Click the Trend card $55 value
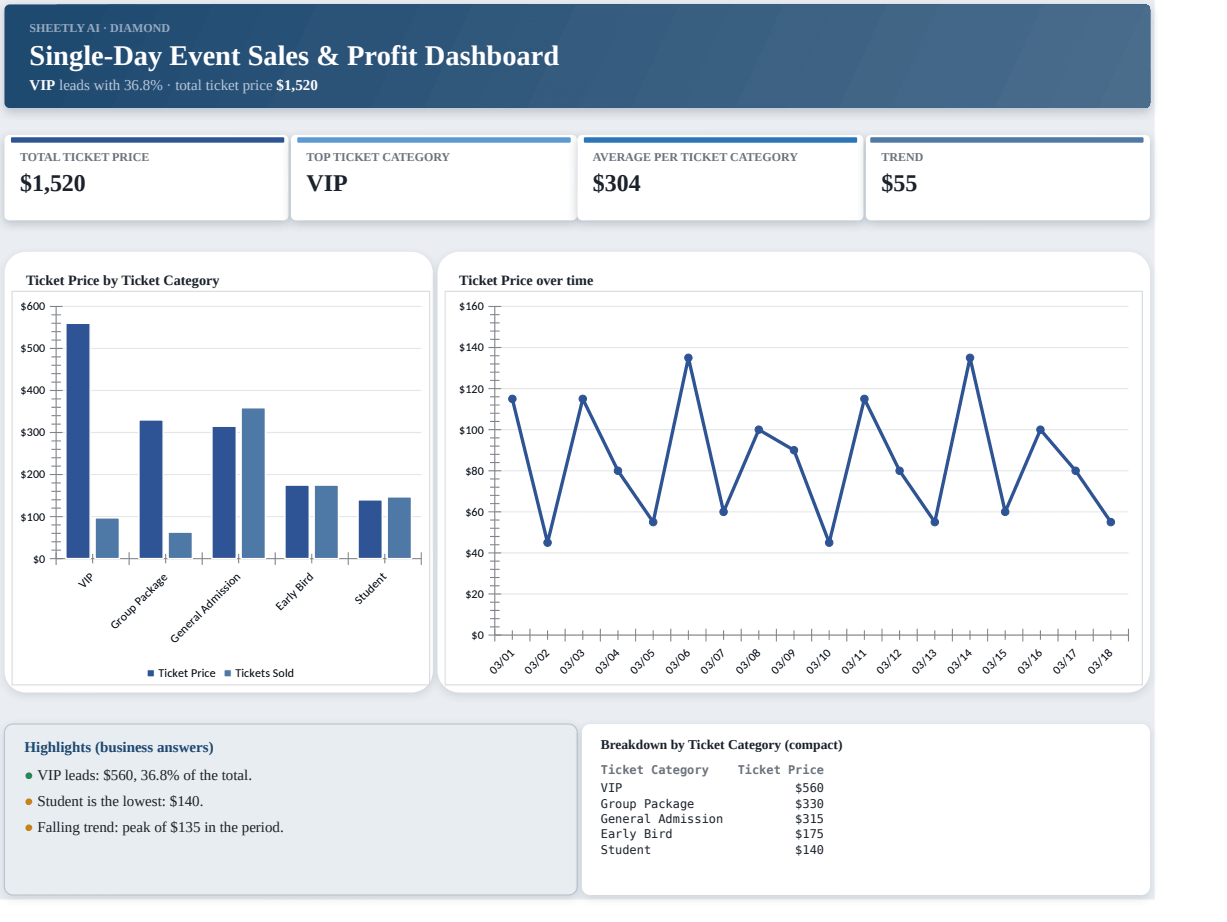The height and width of the screenshot is (922, 1227). [x=899, y=183]
